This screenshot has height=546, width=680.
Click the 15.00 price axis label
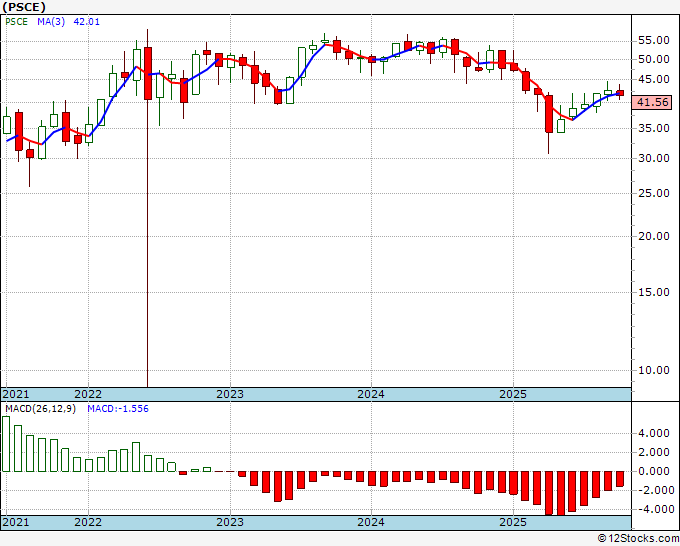pyautogui.click(x=654, y=292)
